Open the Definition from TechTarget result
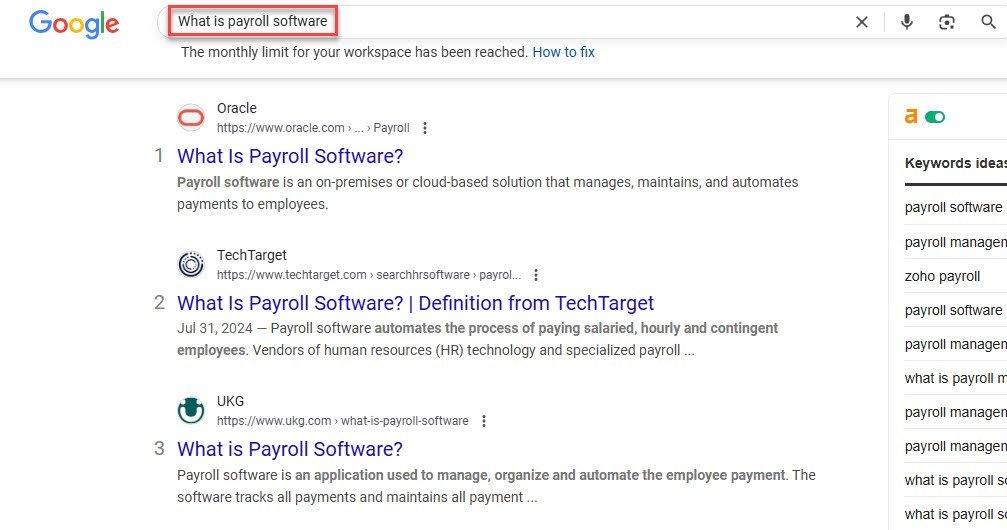 416,303
